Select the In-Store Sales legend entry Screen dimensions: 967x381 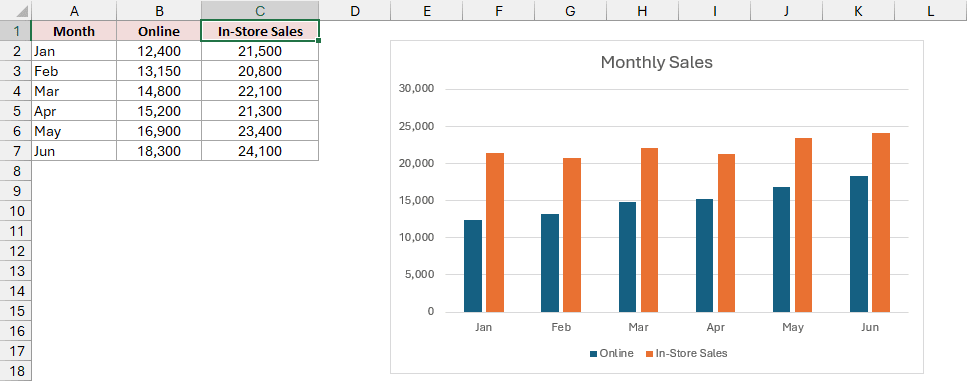[x=686, y=354]
